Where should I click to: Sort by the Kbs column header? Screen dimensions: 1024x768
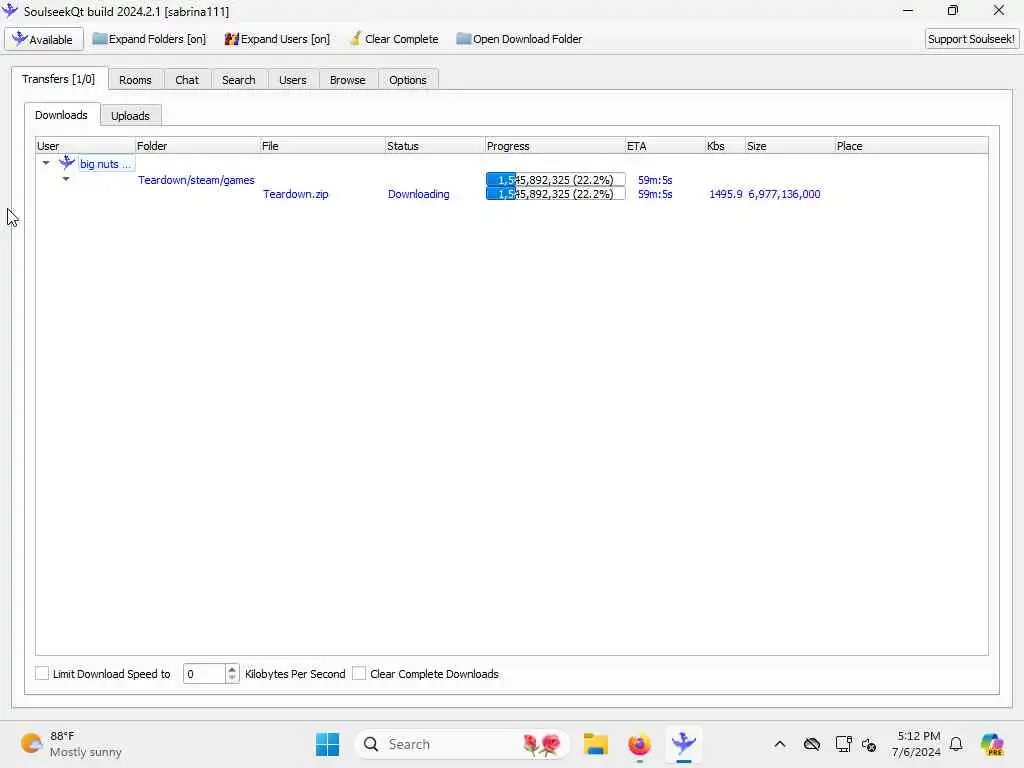coord(725,146)
